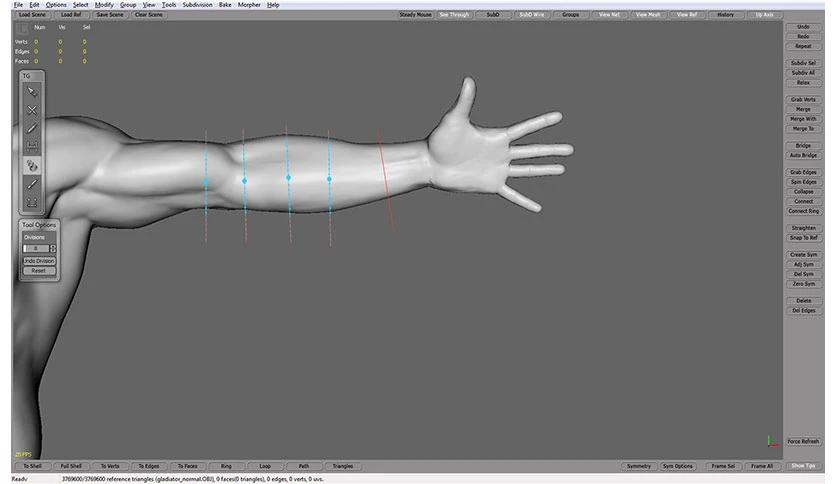Click Save Scene button
The height and width of the screenshot is (484, 836).
click(x=110, y=15)
